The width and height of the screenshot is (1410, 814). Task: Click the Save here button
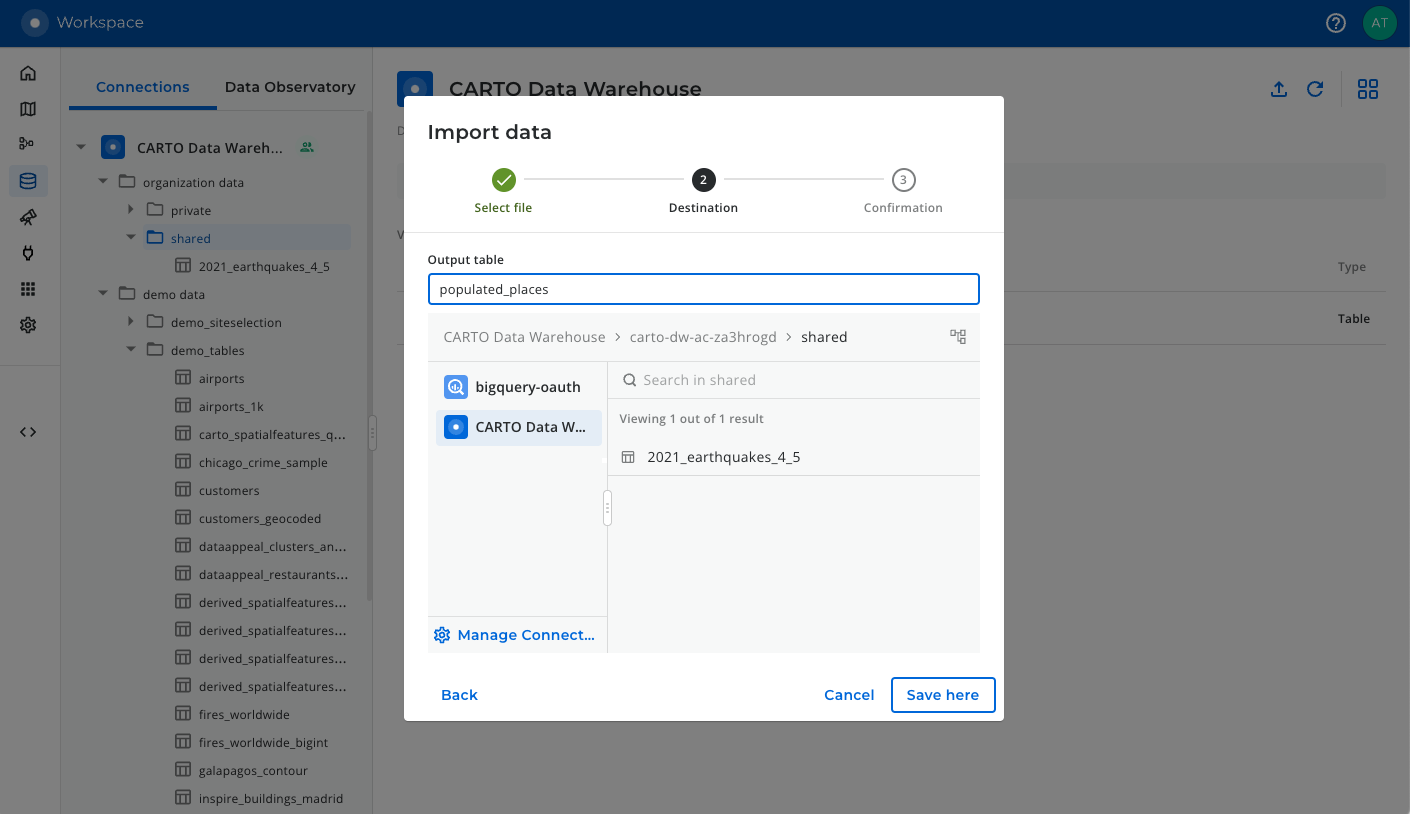pos(943,695)
